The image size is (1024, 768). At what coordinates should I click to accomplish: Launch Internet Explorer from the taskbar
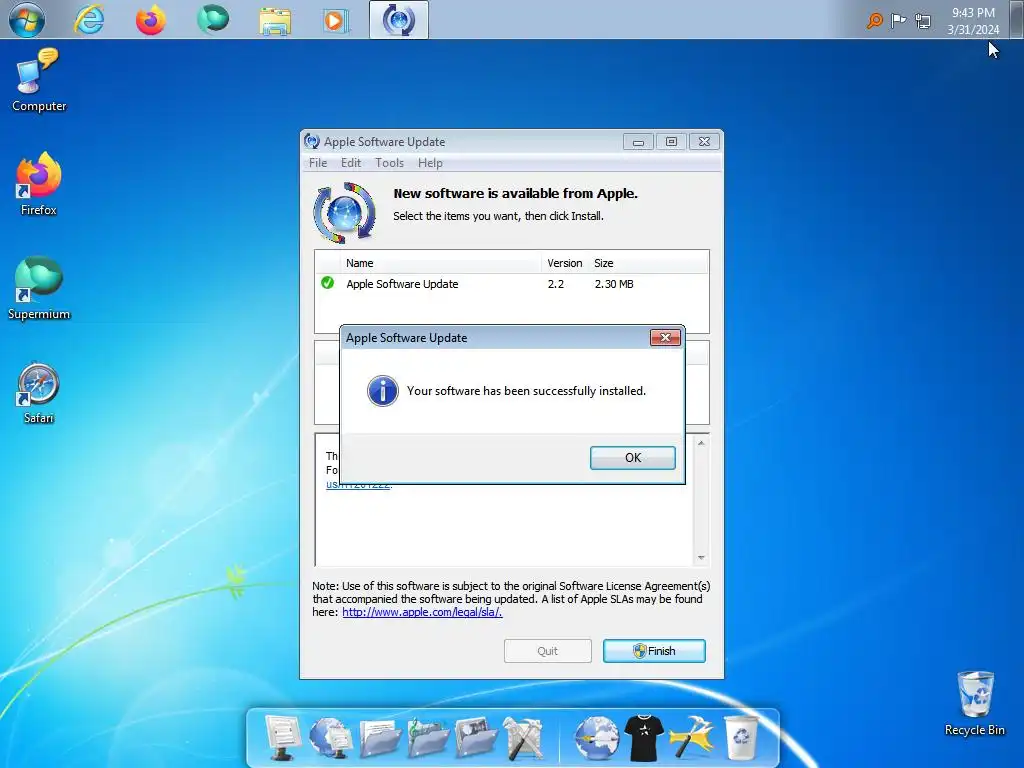coord(89,20)
